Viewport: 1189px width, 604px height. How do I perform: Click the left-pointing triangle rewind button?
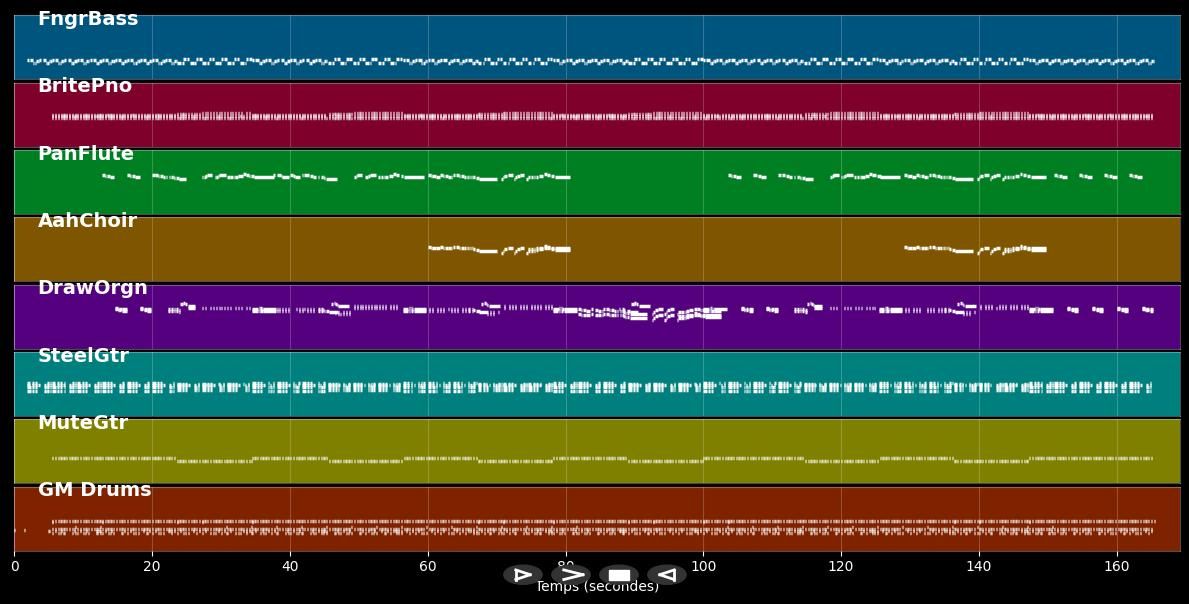(666, 575)
